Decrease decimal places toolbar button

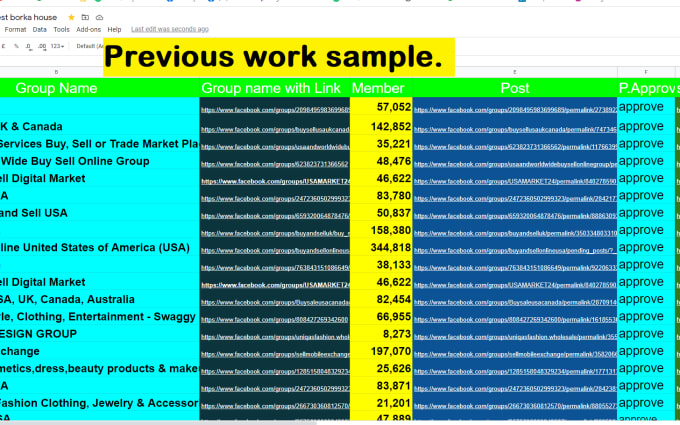pos(28,46)
